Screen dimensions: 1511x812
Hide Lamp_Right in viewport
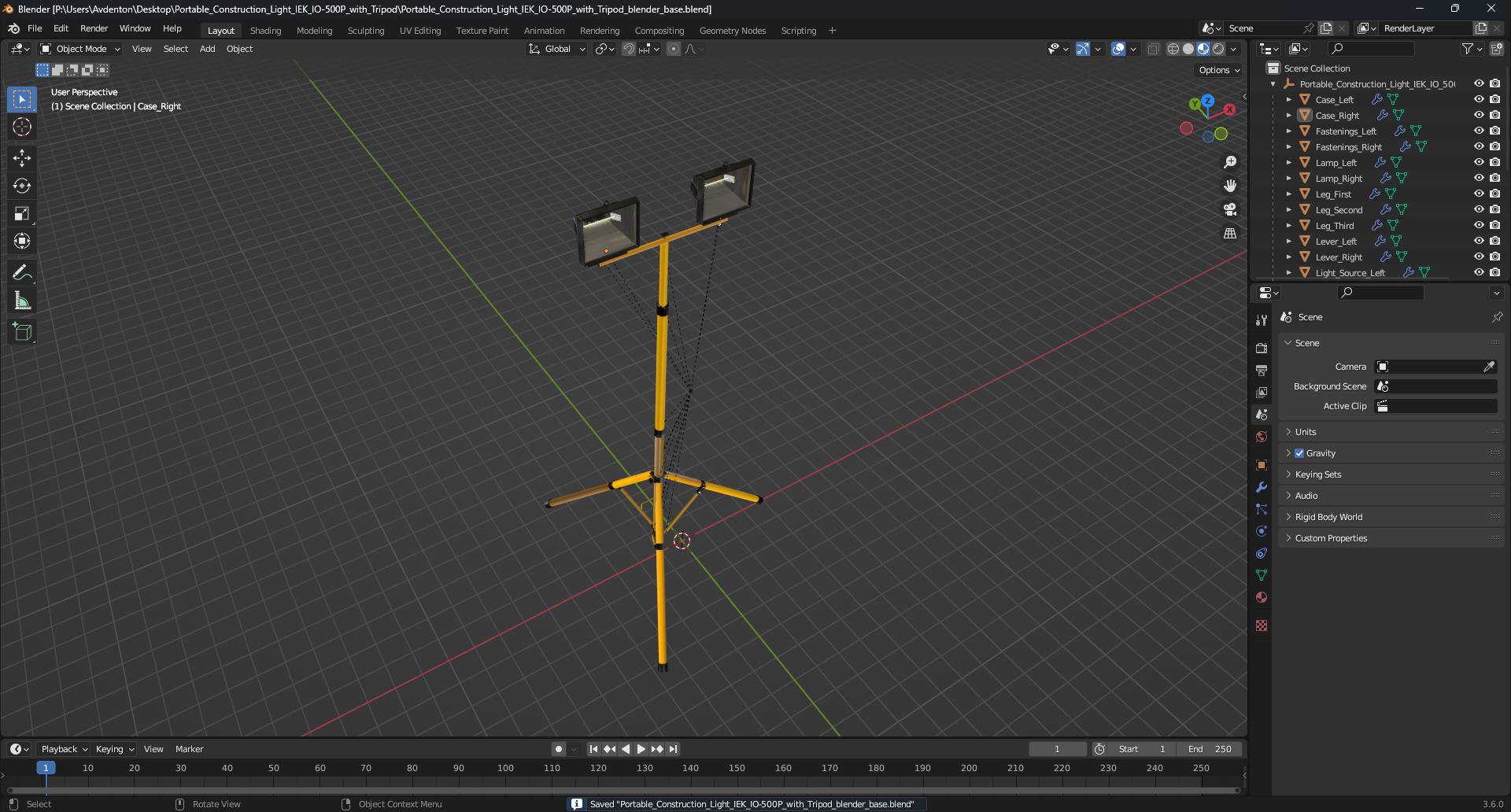[1479, 178]
